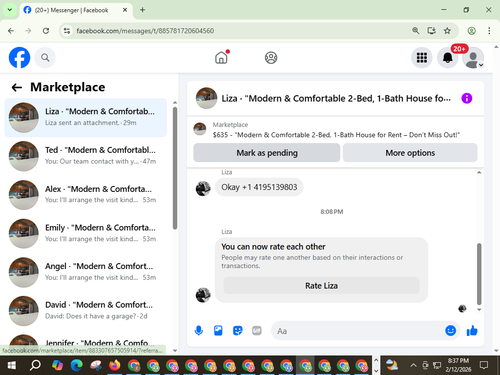
Task: Open emoji picker in message box
Action: pos(450,331)
